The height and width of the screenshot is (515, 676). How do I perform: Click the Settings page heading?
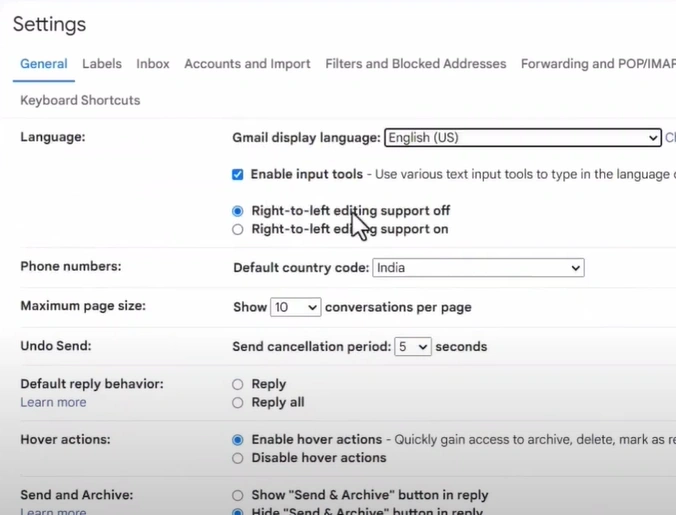tap(49, 24)
